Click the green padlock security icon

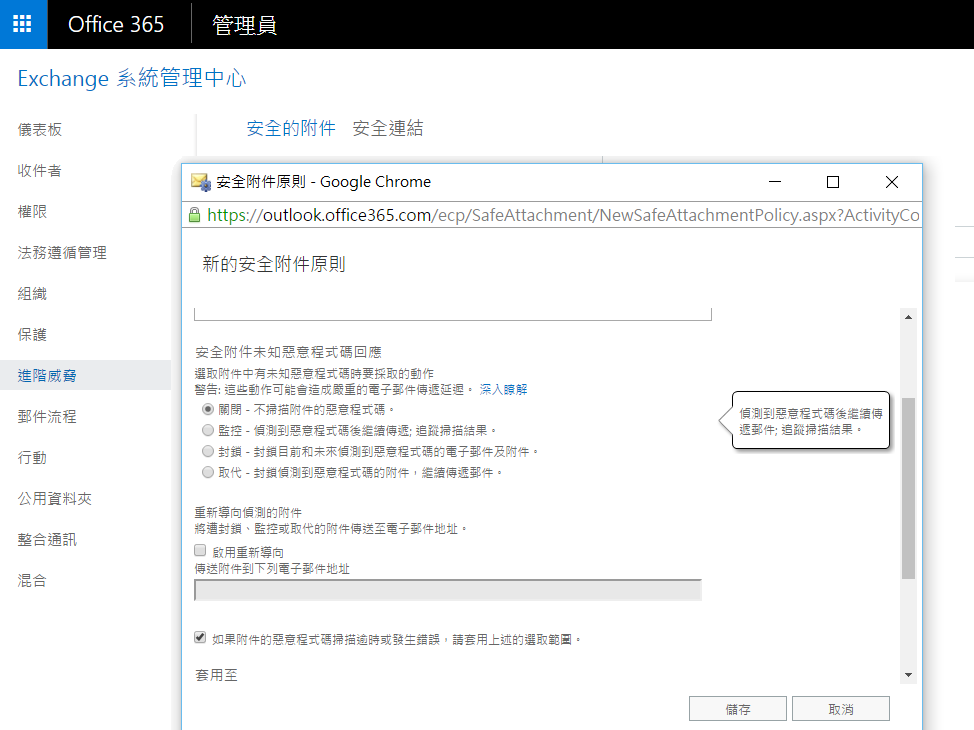(195, 215)
